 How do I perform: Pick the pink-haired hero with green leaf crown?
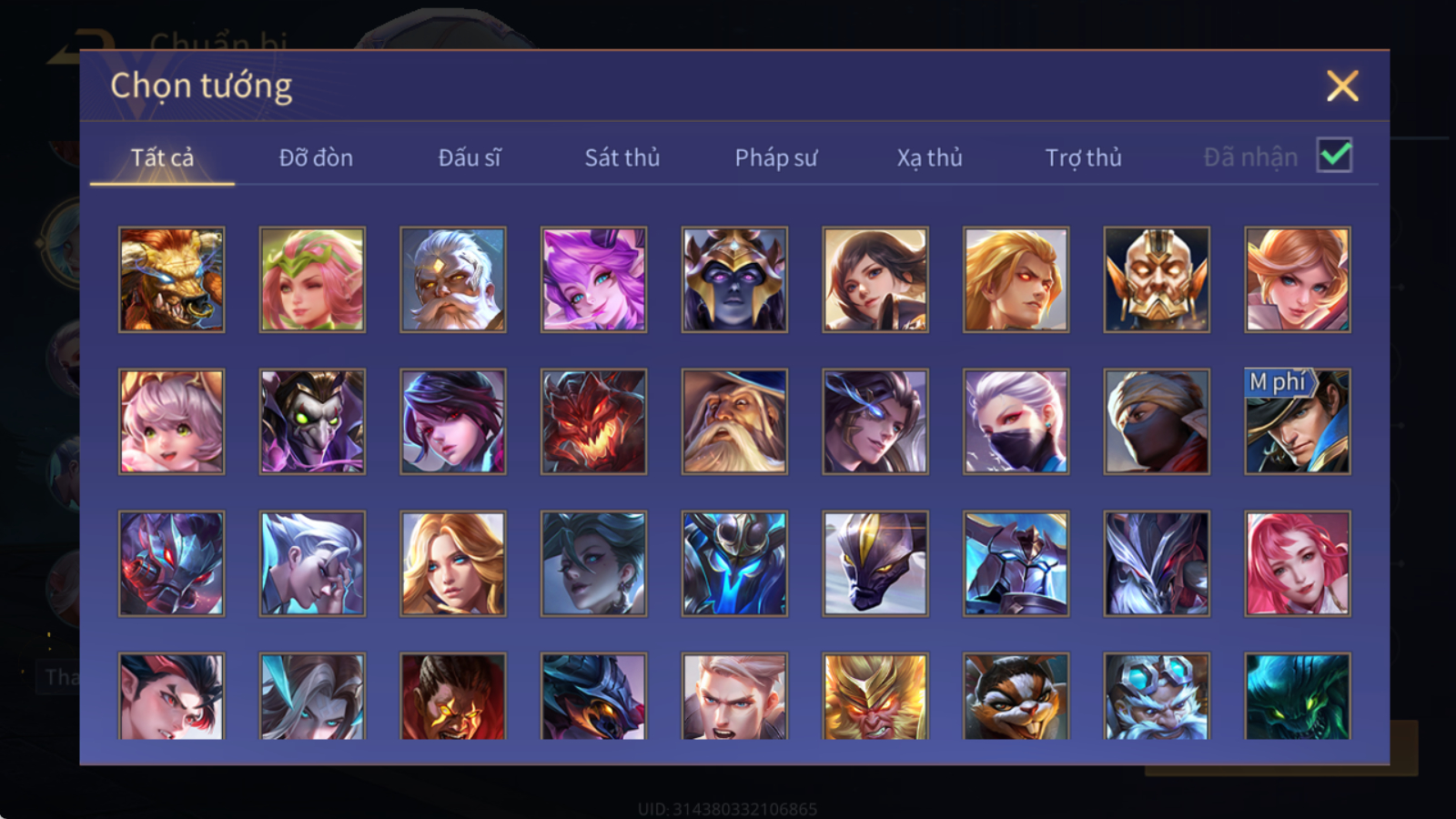[312, 279]
